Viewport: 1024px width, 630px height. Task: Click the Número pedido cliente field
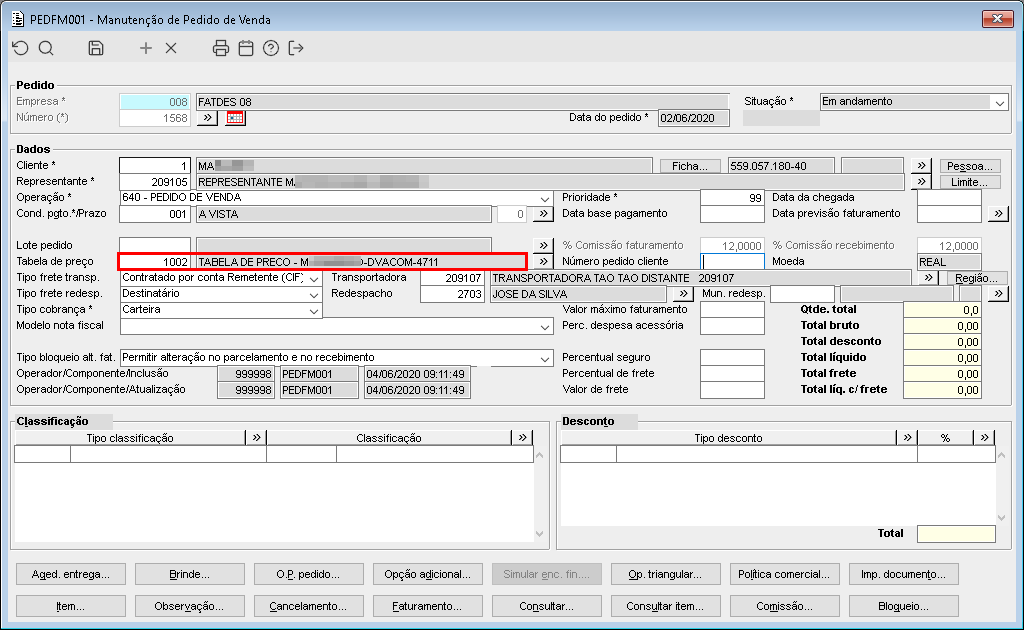point(732,262)
